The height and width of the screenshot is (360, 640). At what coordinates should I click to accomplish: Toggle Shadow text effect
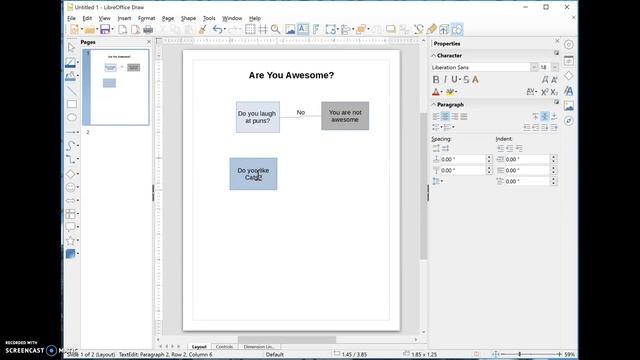(x=476, y=80)
